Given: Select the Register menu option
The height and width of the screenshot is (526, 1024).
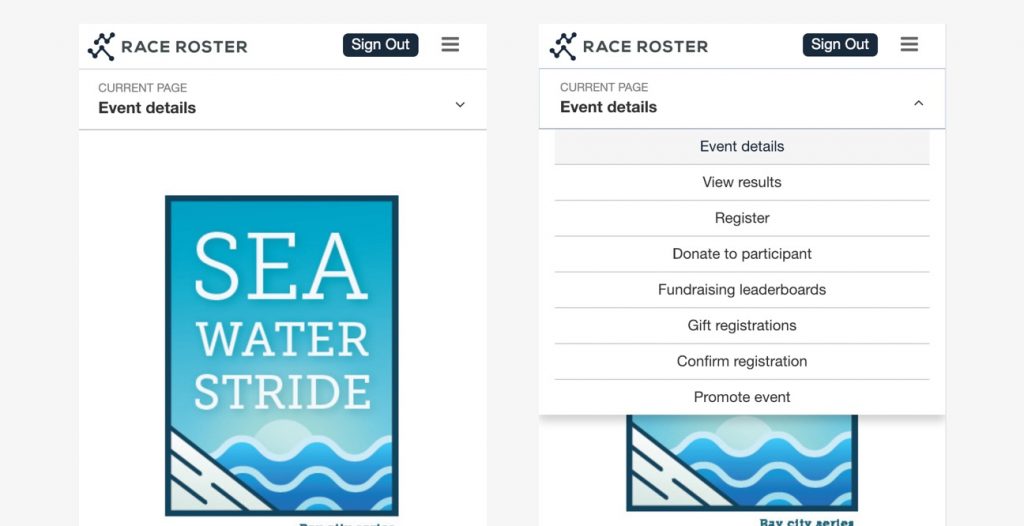Looking at the screenshot, I should [741, 219].
